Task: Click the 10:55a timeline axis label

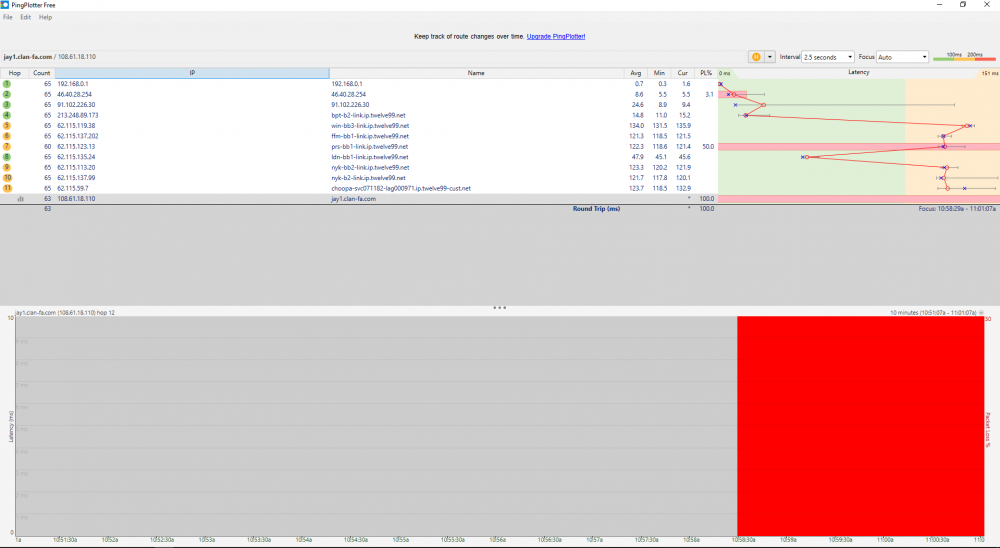Action: (401, 540)
